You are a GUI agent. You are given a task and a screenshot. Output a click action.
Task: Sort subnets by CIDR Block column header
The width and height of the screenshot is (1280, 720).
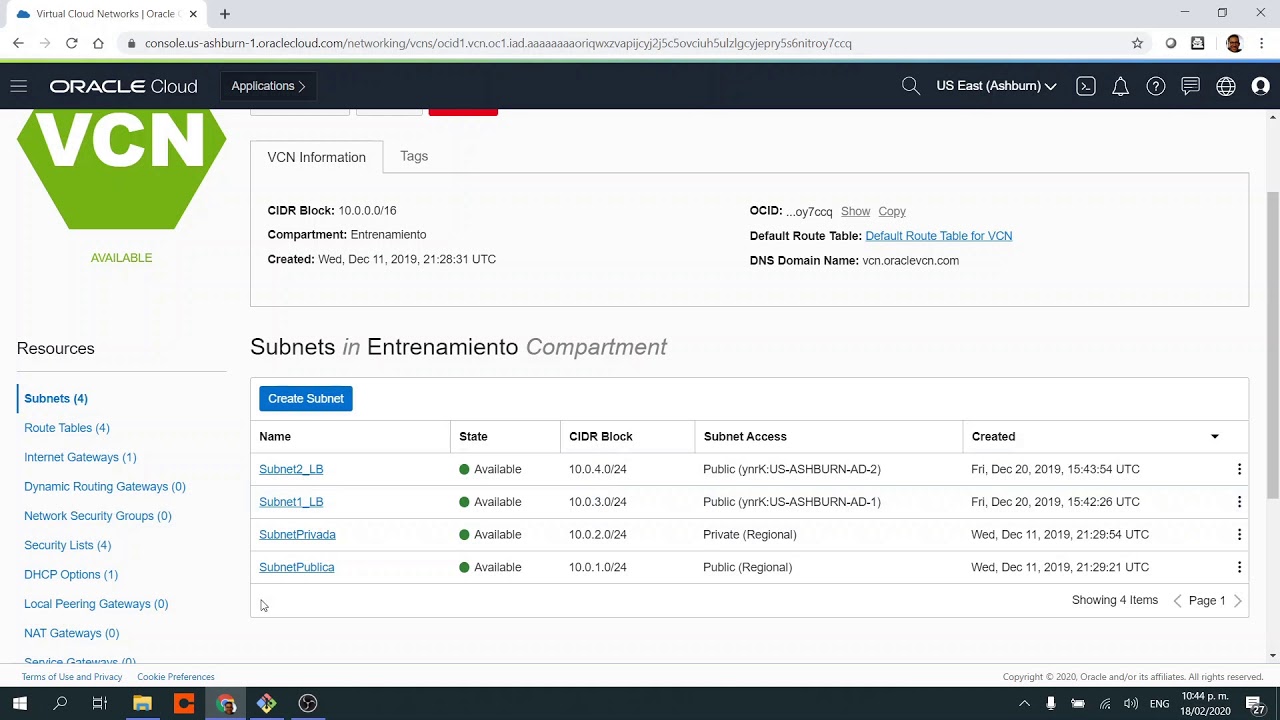point(601,436)
